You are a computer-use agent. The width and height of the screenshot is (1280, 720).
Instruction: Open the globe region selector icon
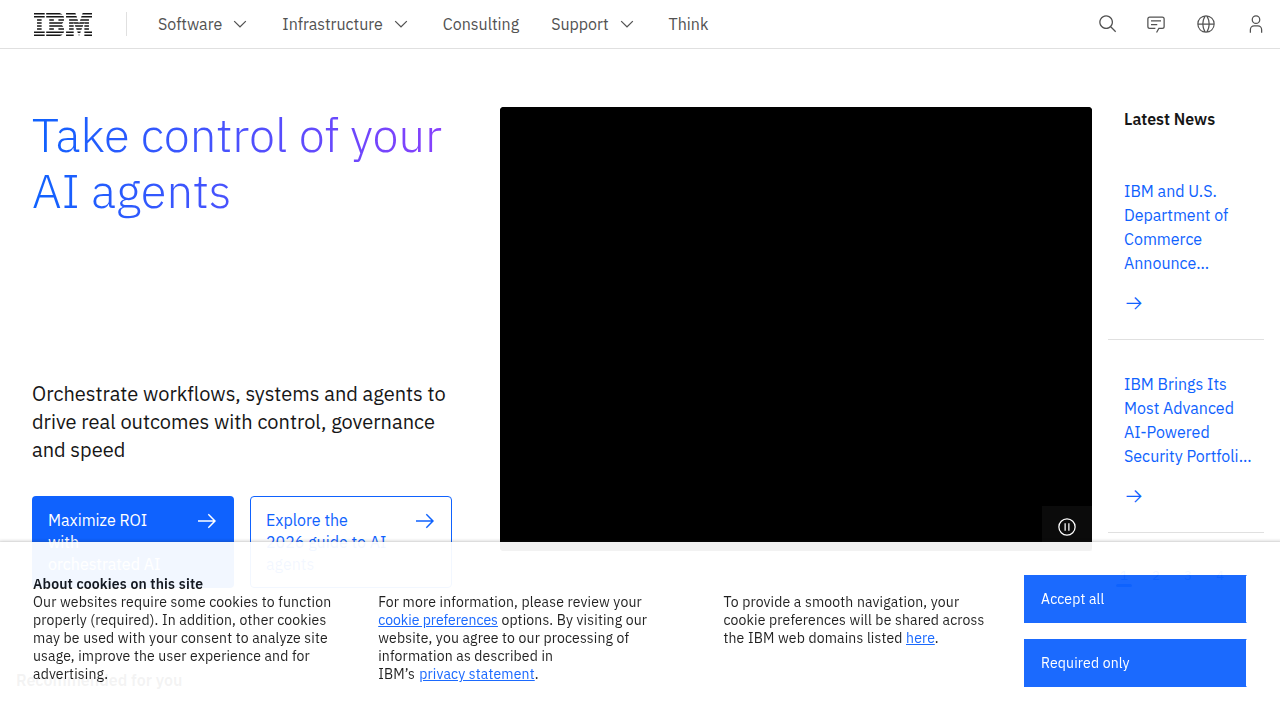[1206, 24]
